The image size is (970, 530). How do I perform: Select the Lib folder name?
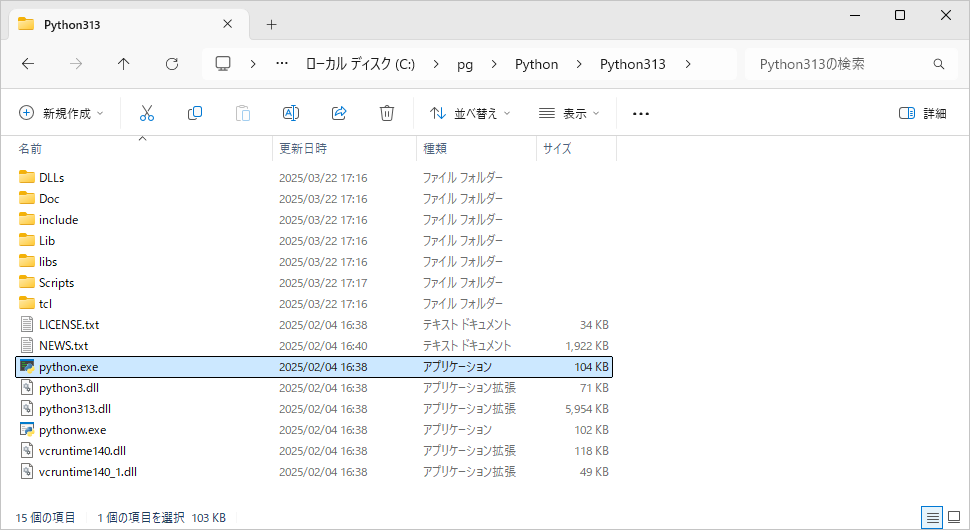click(x=47, y=241)
